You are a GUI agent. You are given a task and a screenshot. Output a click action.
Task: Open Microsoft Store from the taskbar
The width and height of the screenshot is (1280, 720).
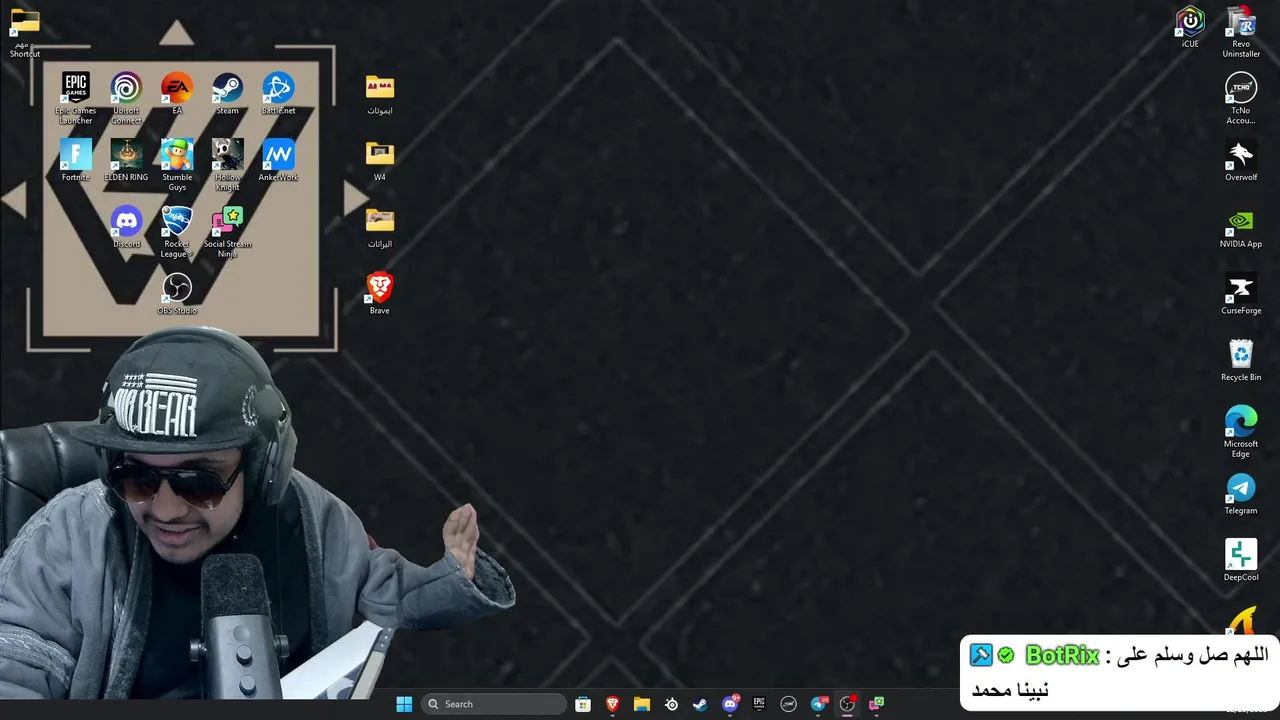(583, 704)
